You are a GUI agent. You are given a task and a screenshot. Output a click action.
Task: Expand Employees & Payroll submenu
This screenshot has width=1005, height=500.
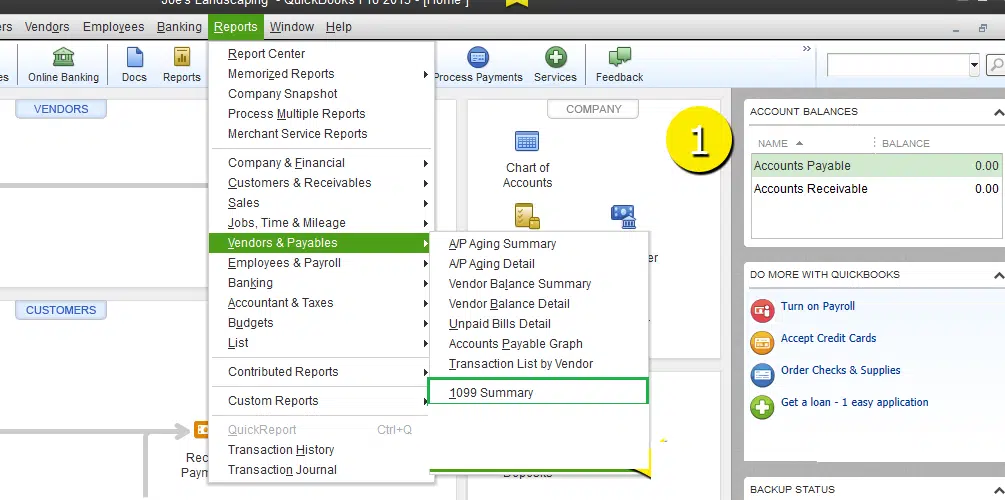[321, 263]
